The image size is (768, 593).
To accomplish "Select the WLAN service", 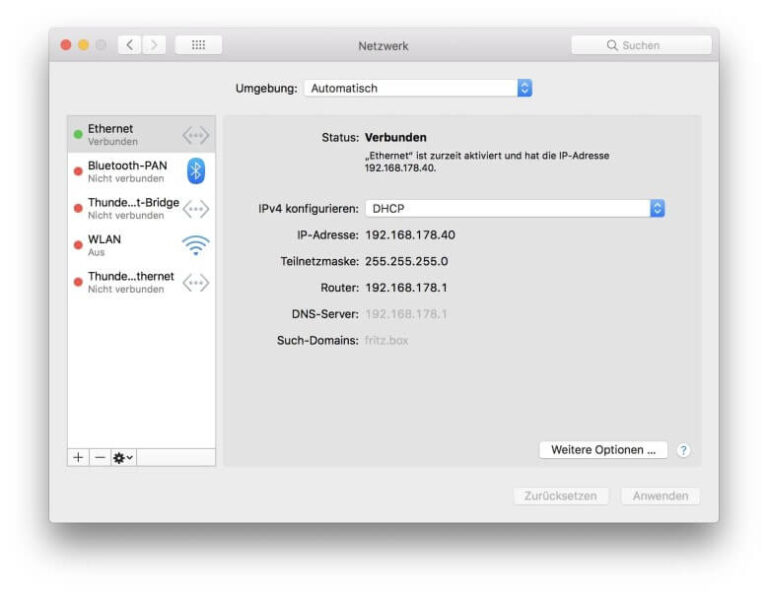I will pyautogui.click(x=141, y=245).
